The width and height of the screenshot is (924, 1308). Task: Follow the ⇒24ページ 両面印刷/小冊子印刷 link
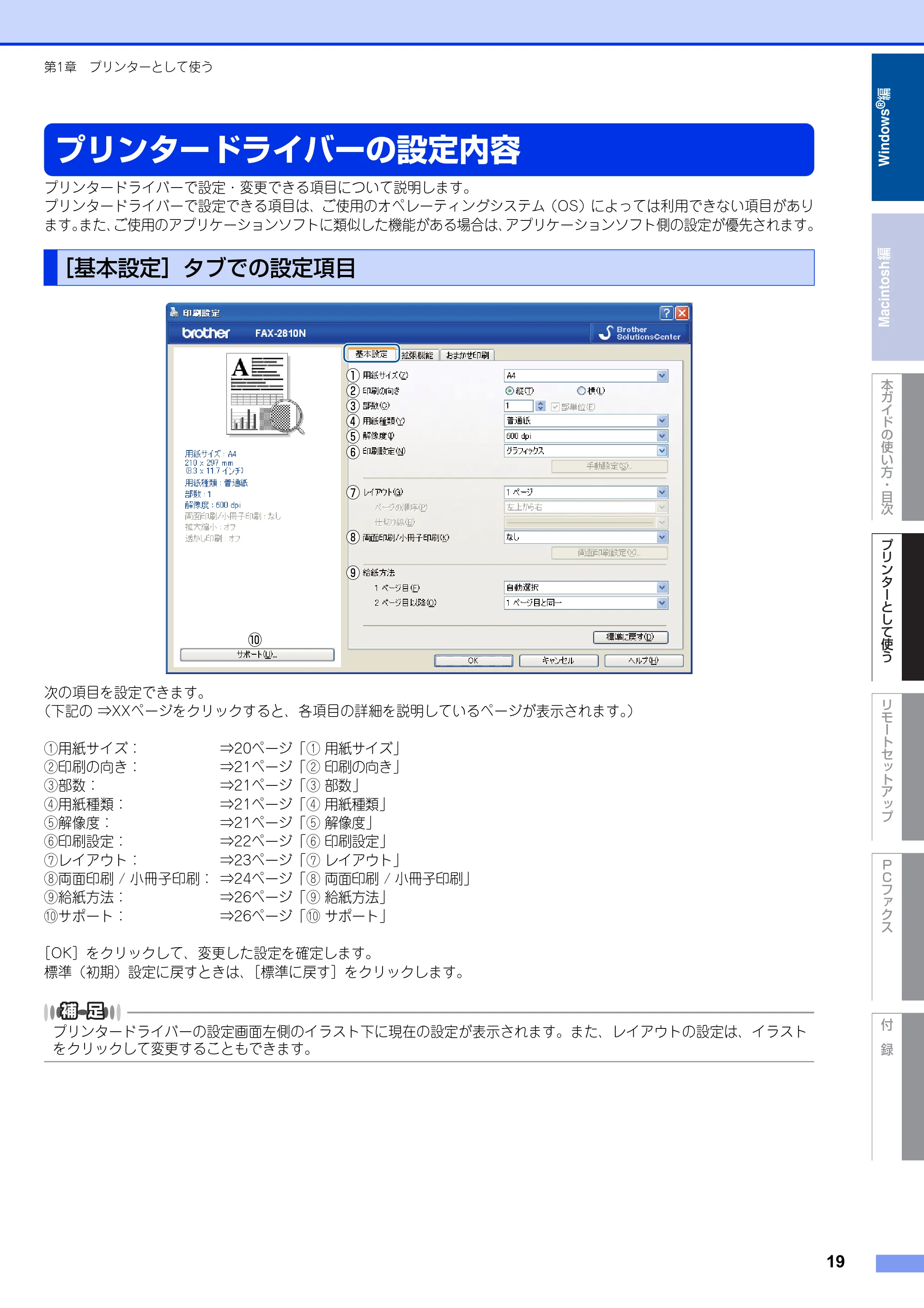point(345,879)
